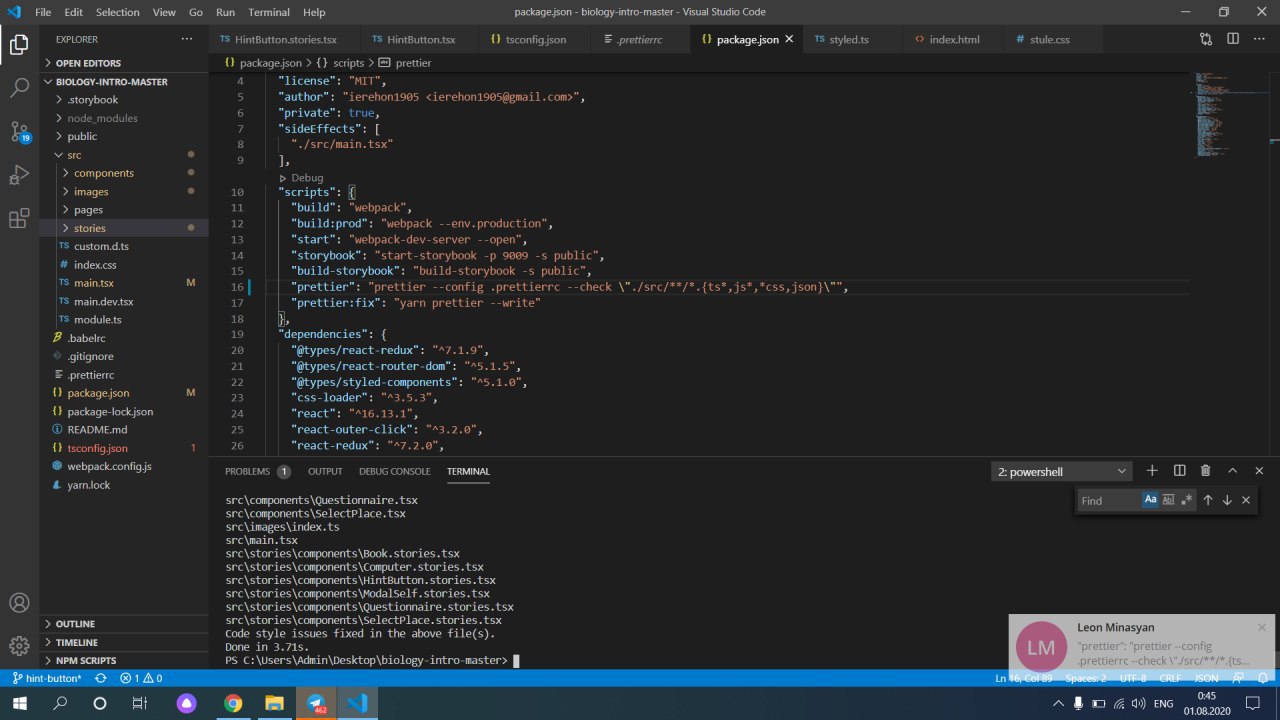Split the editor to the right

coord(1233,39)
